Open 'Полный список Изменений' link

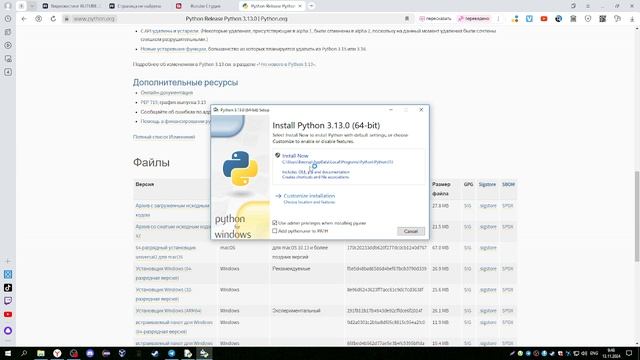point(164,137)
